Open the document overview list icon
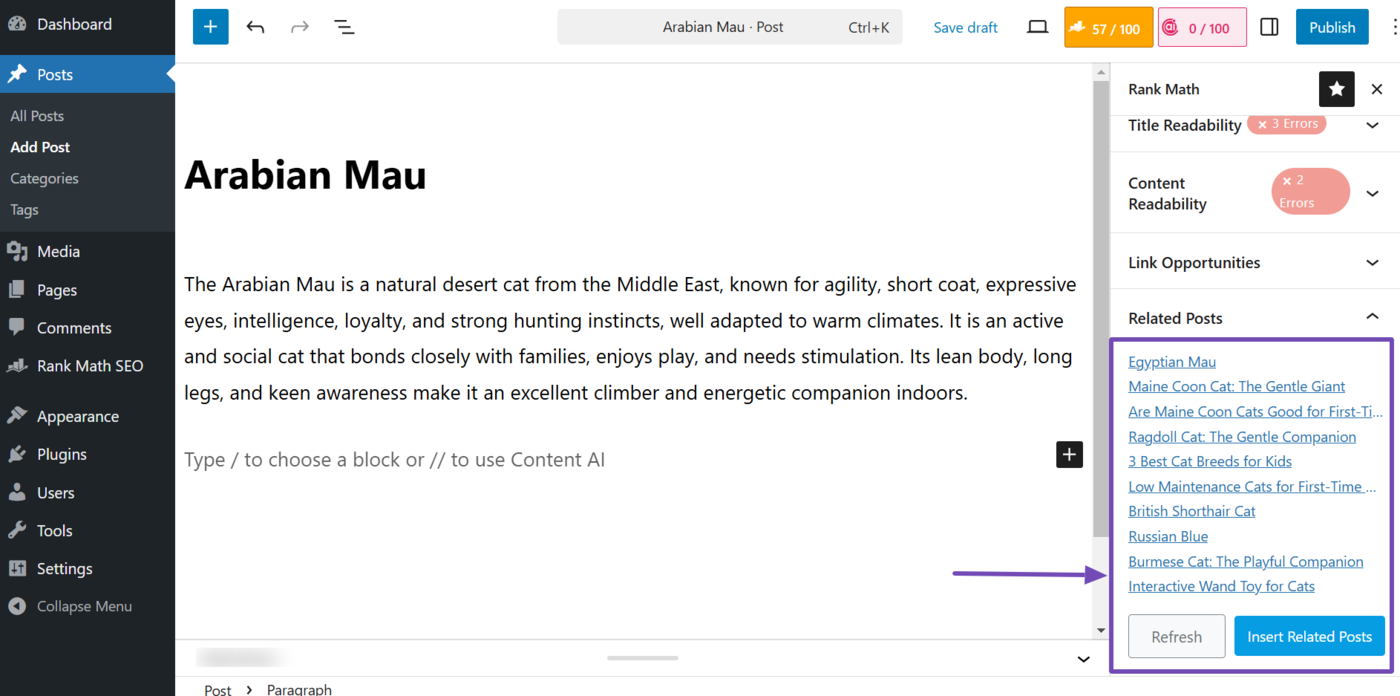The height and width of the screenshot is (696, 1400). tap(344, 27)
